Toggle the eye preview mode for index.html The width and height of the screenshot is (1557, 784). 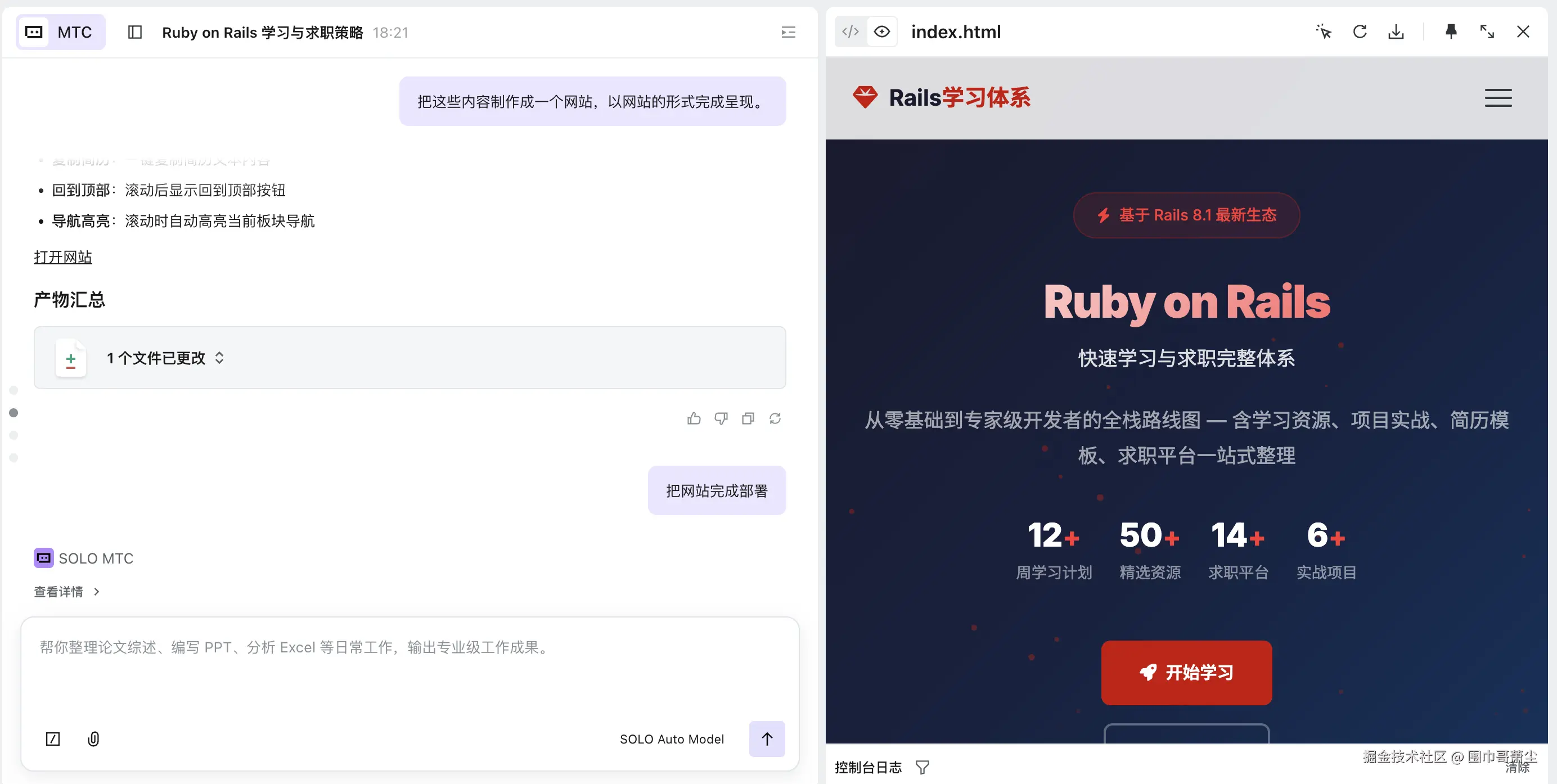[x=882, y=31]
